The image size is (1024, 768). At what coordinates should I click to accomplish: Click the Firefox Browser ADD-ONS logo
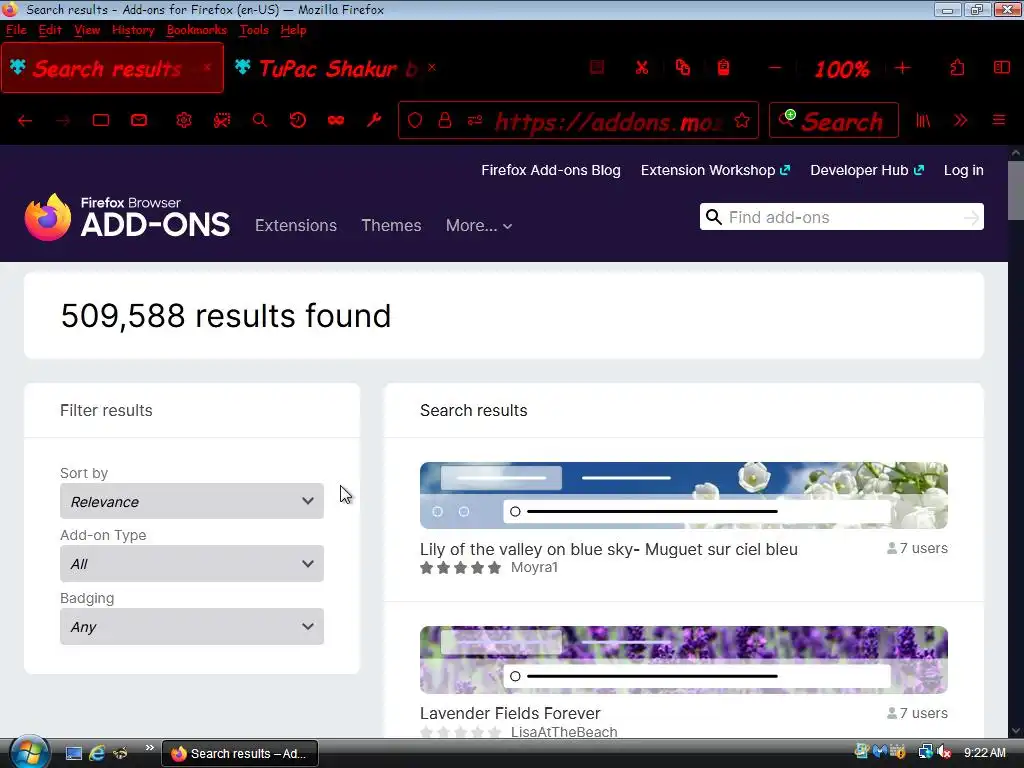(127, 217)
